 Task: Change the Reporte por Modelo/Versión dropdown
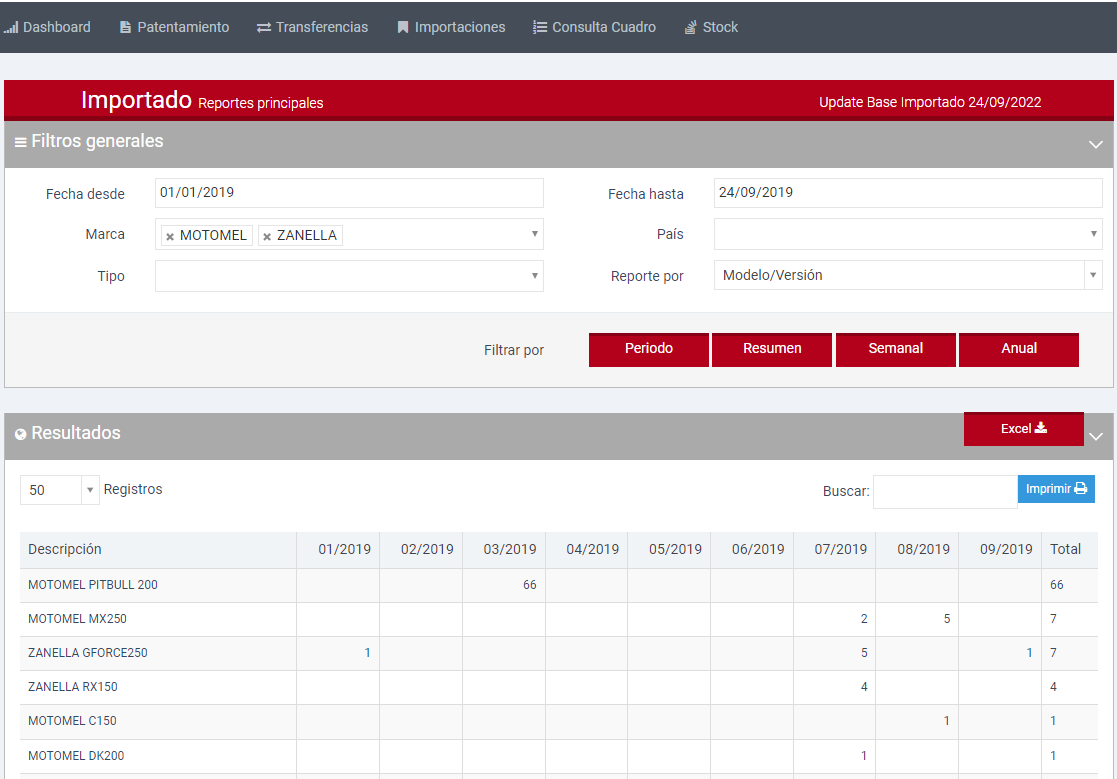click(x=907, y=276)
